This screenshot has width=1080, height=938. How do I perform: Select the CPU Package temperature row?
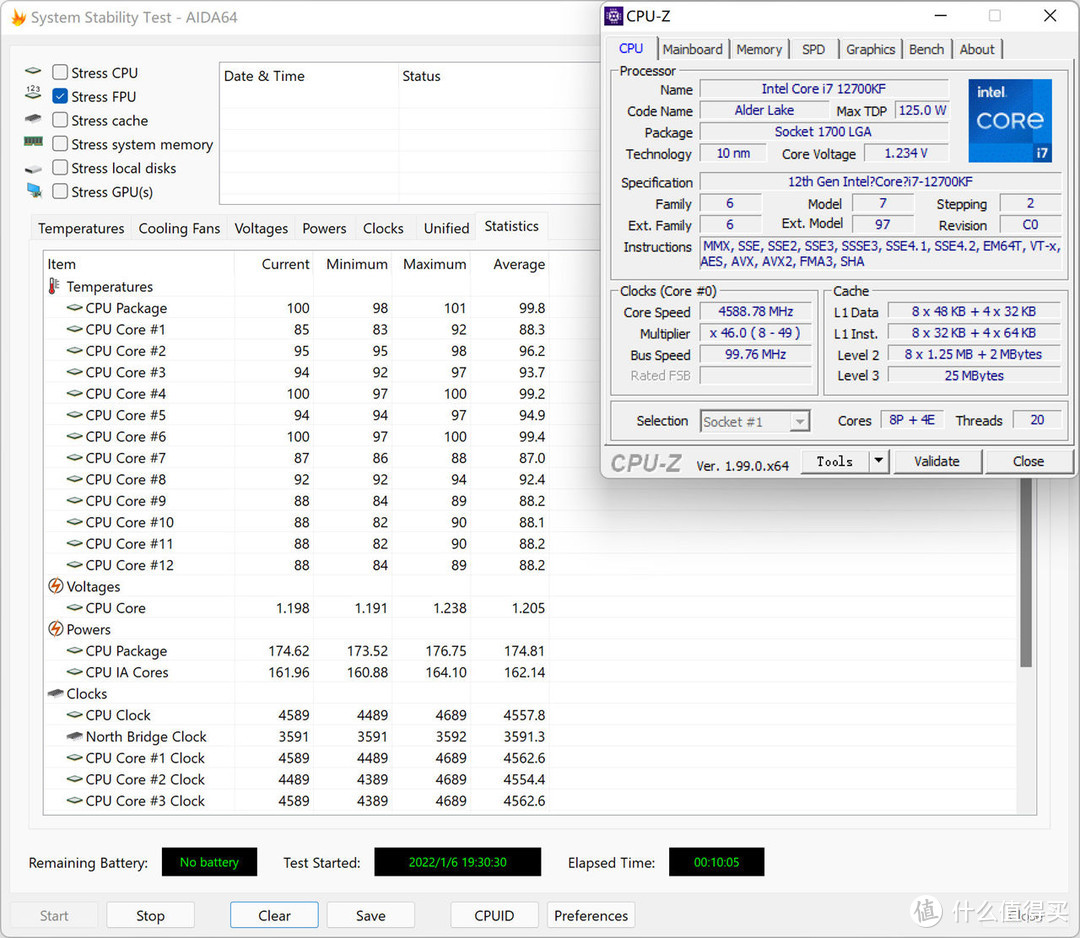click(126, 309)
